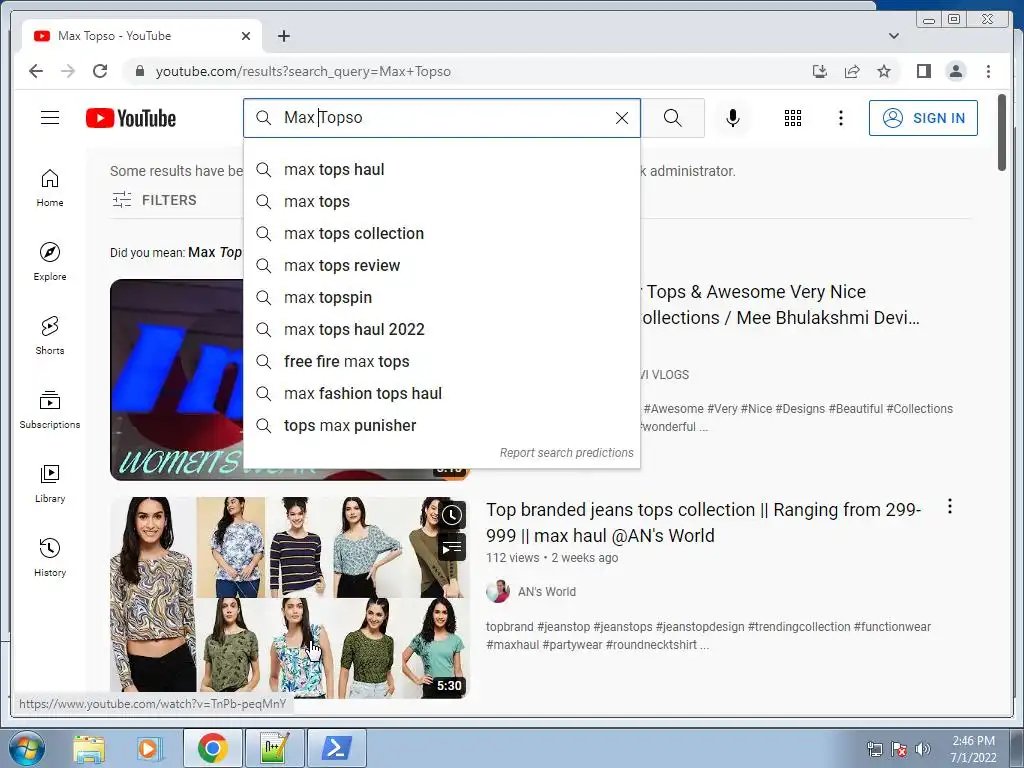Click the address bar URL

(303, 71)
